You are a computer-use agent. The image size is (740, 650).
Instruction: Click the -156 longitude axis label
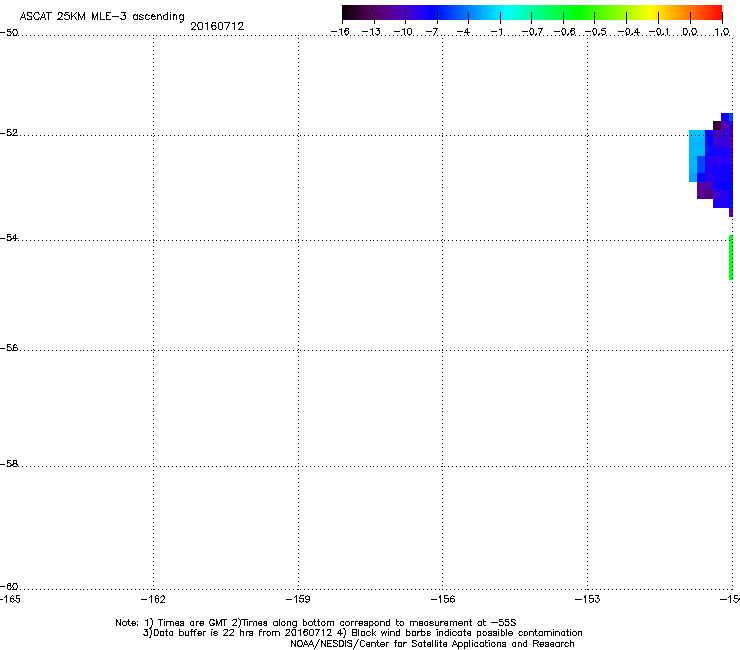pos(443,599)
